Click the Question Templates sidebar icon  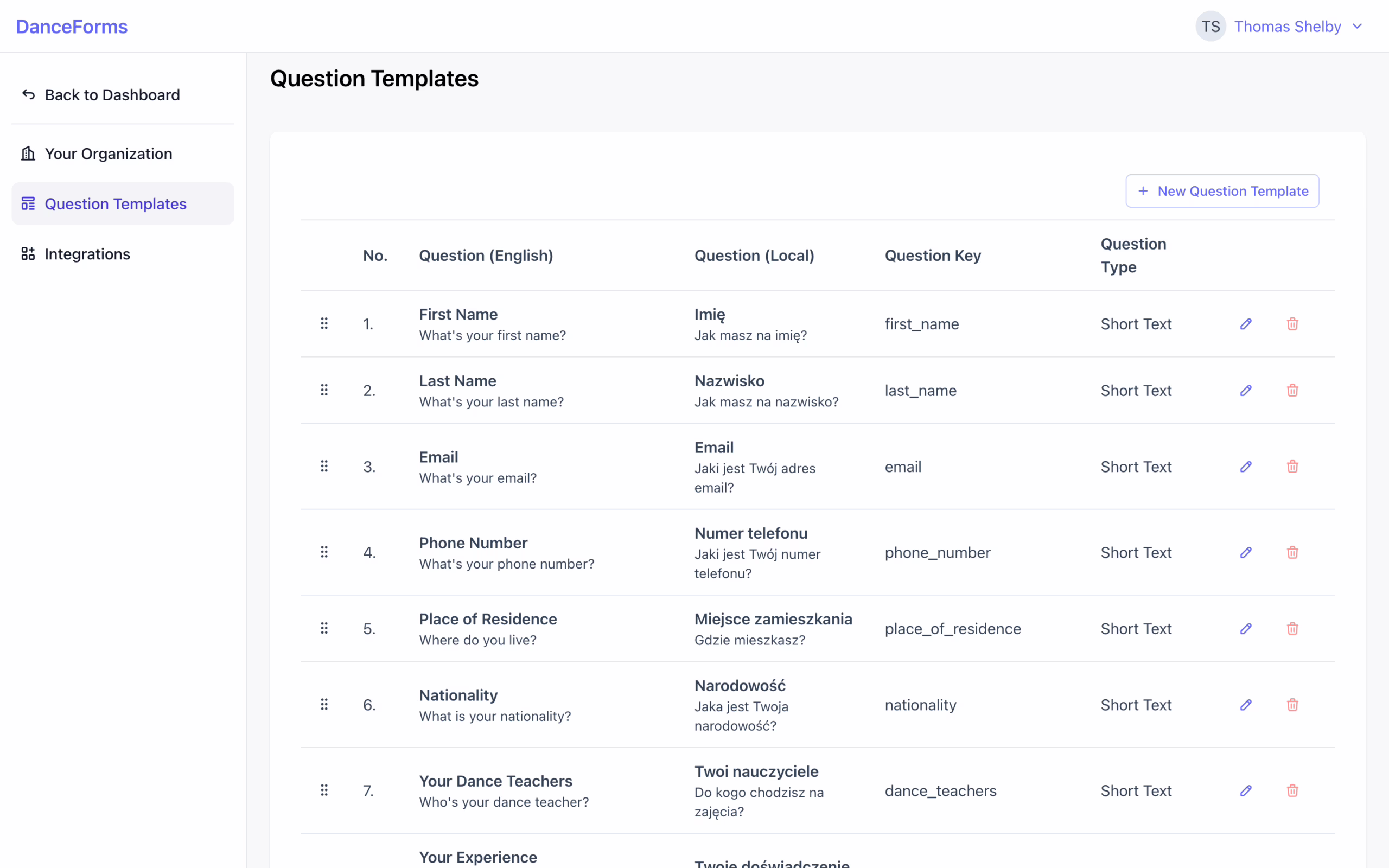28,203
